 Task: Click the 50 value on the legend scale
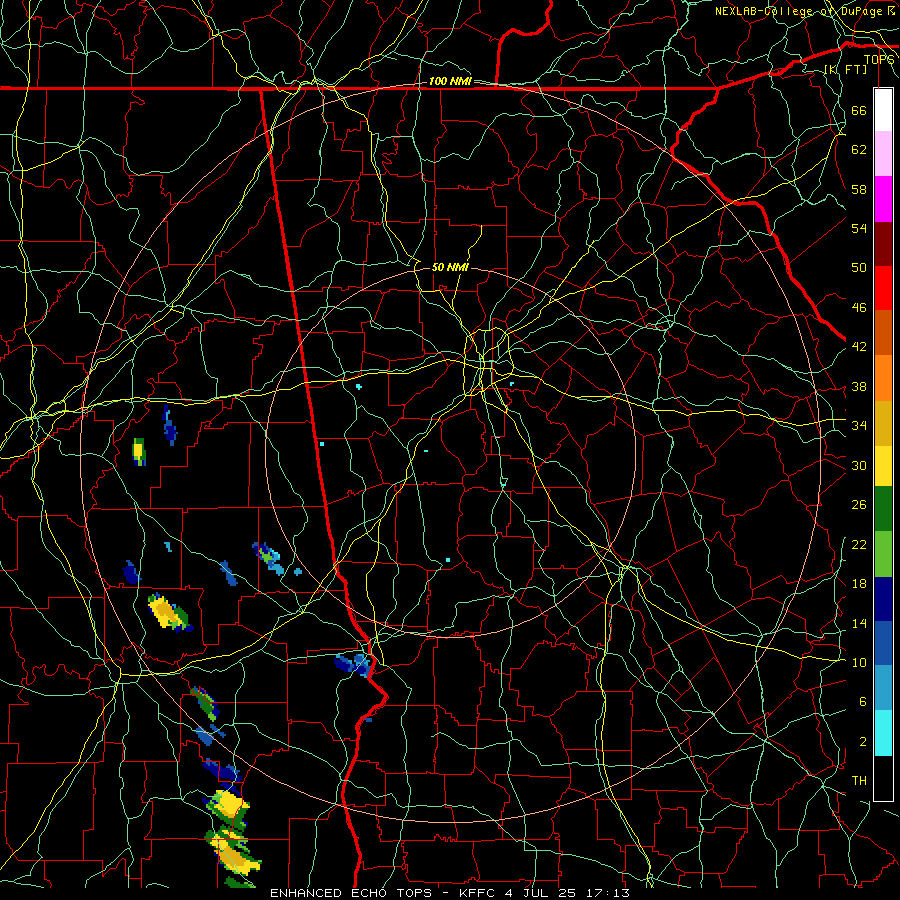[859, 267]
